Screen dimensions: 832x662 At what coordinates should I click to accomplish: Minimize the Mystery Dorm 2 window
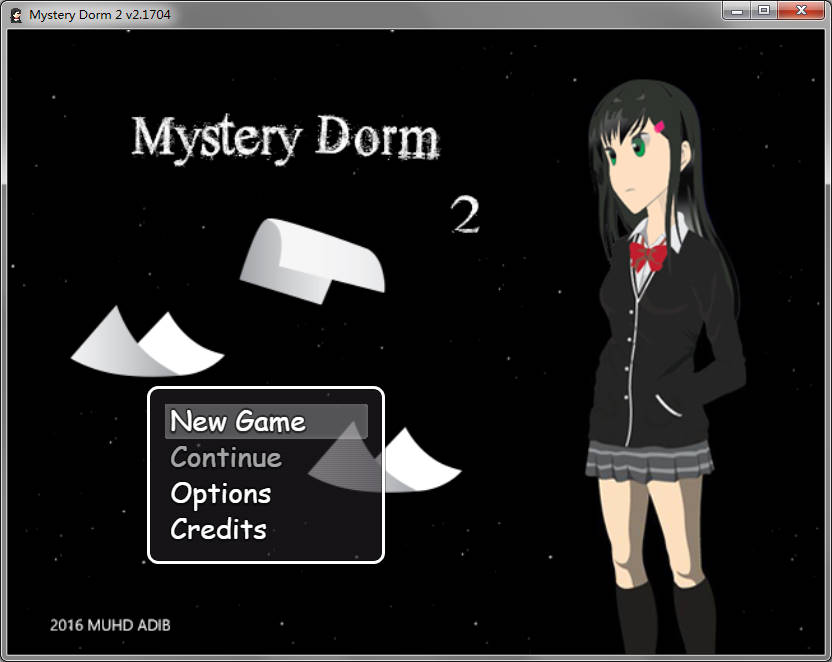tap(736, 11)
